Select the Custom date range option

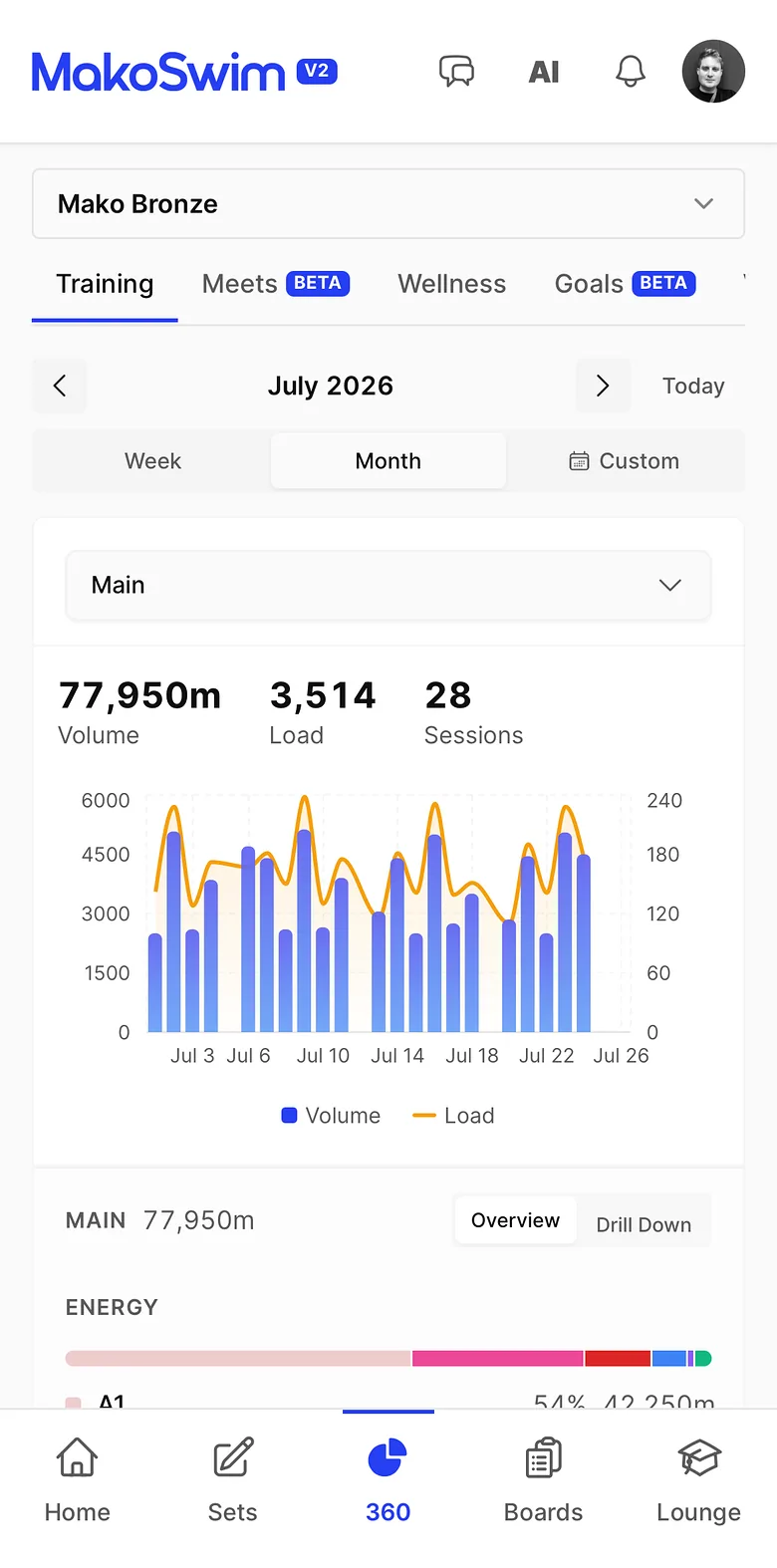pyautogui.click(x=625, y=461)
